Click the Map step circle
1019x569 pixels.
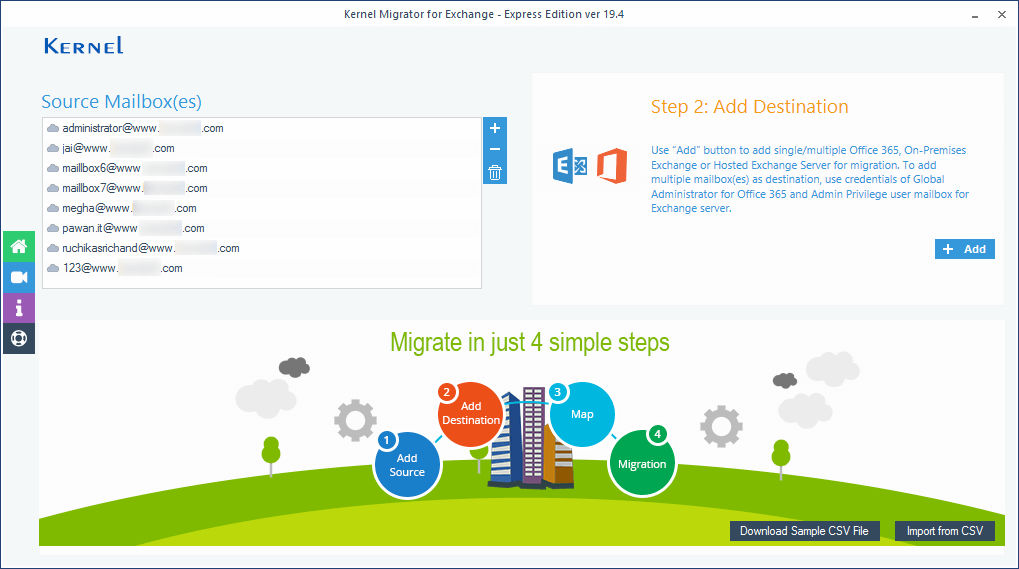582,414
